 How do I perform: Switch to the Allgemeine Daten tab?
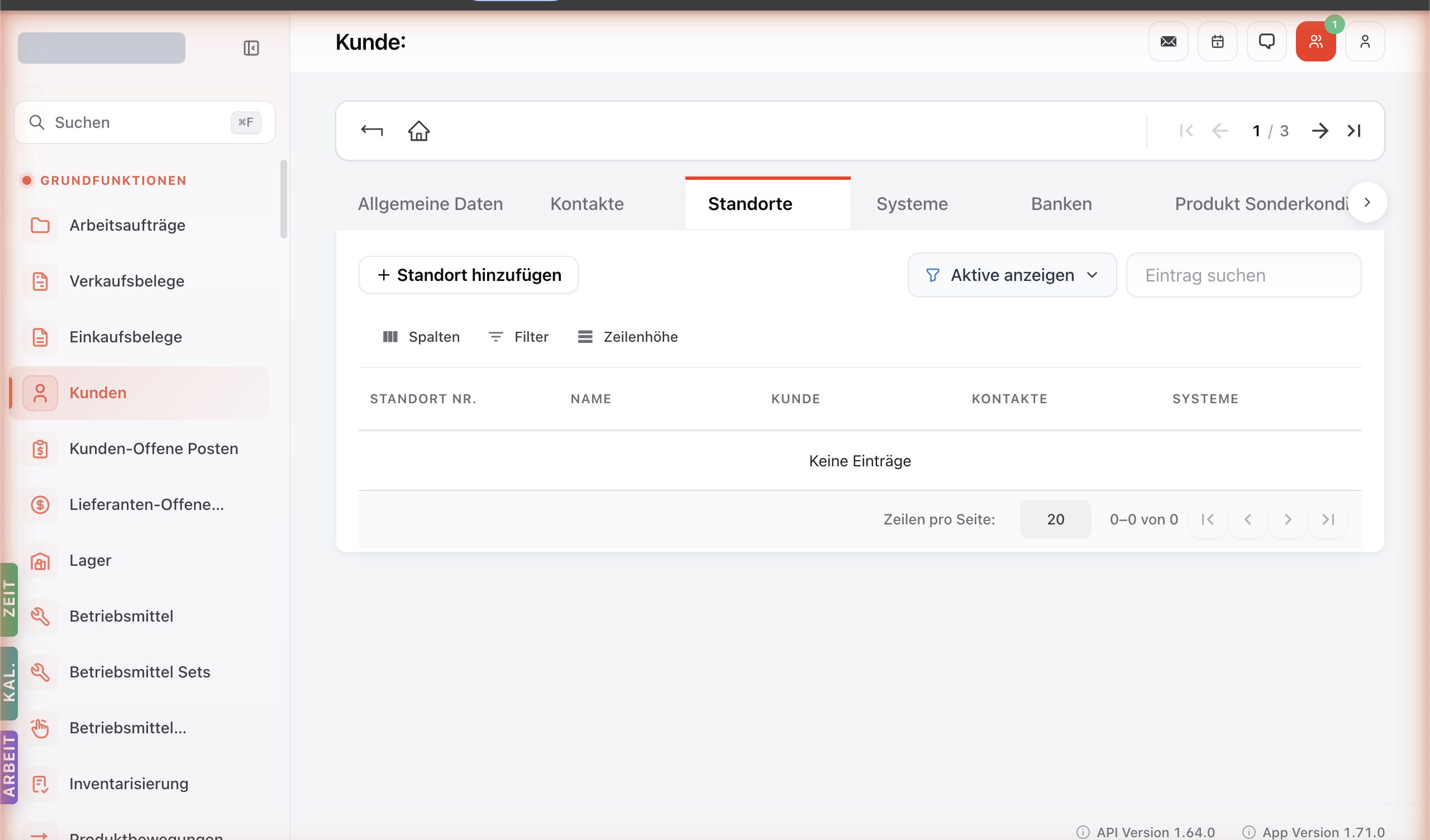click(430, 204)
